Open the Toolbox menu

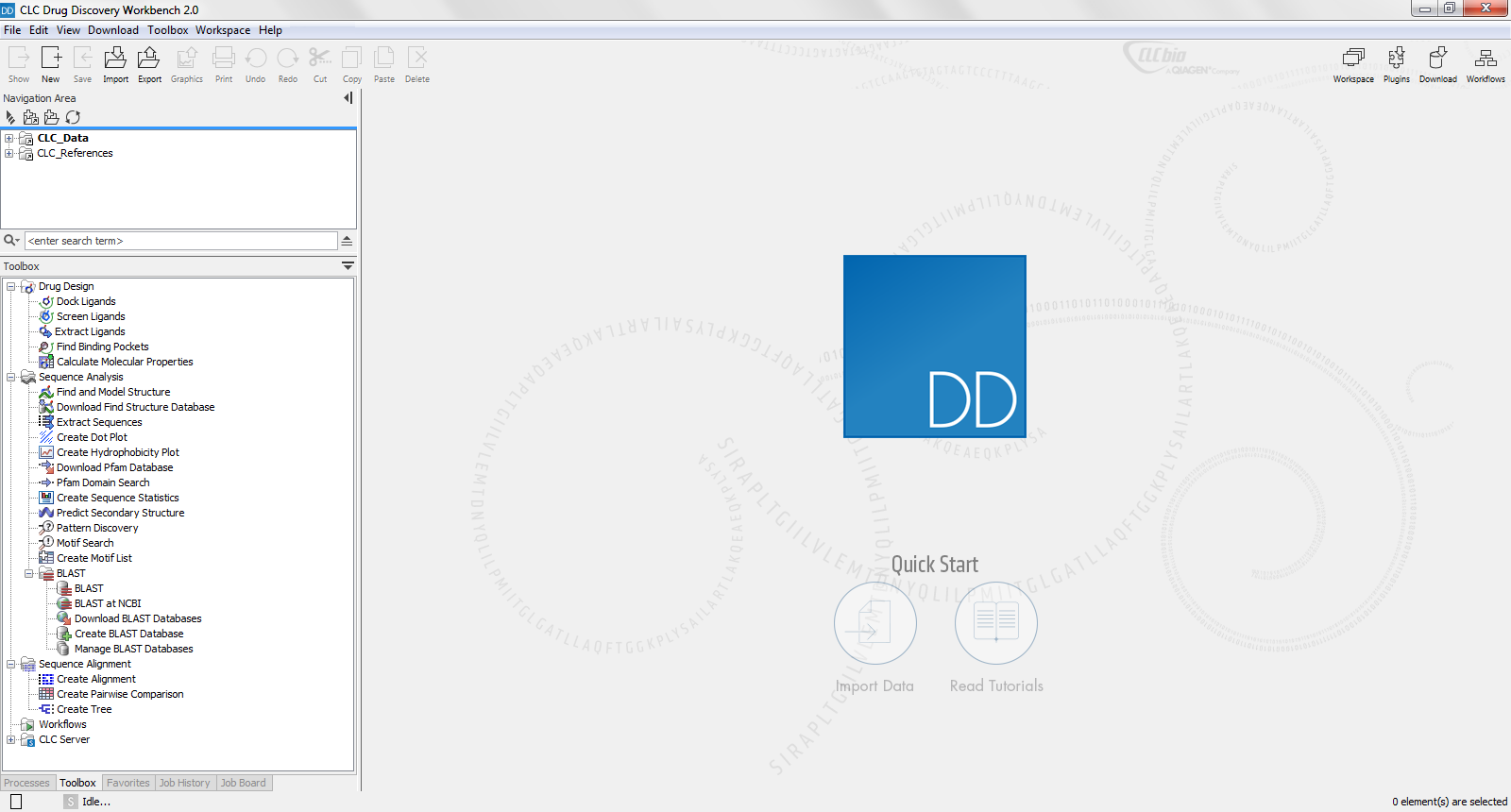coord(167,30)
